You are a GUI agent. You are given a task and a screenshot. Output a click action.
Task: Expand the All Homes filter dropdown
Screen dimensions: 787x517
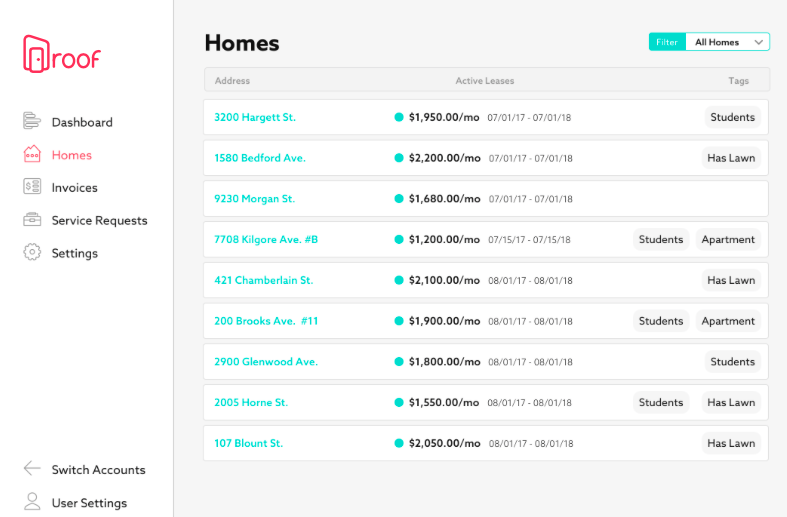727,42
